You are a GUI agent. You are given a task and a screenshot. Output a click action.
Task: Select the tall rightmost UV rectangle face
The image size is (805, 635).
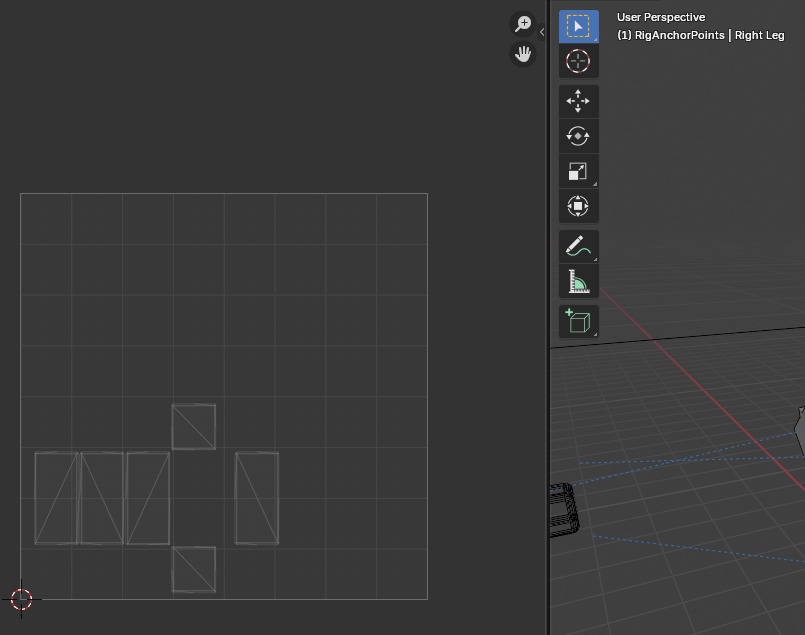click(256, 497)
